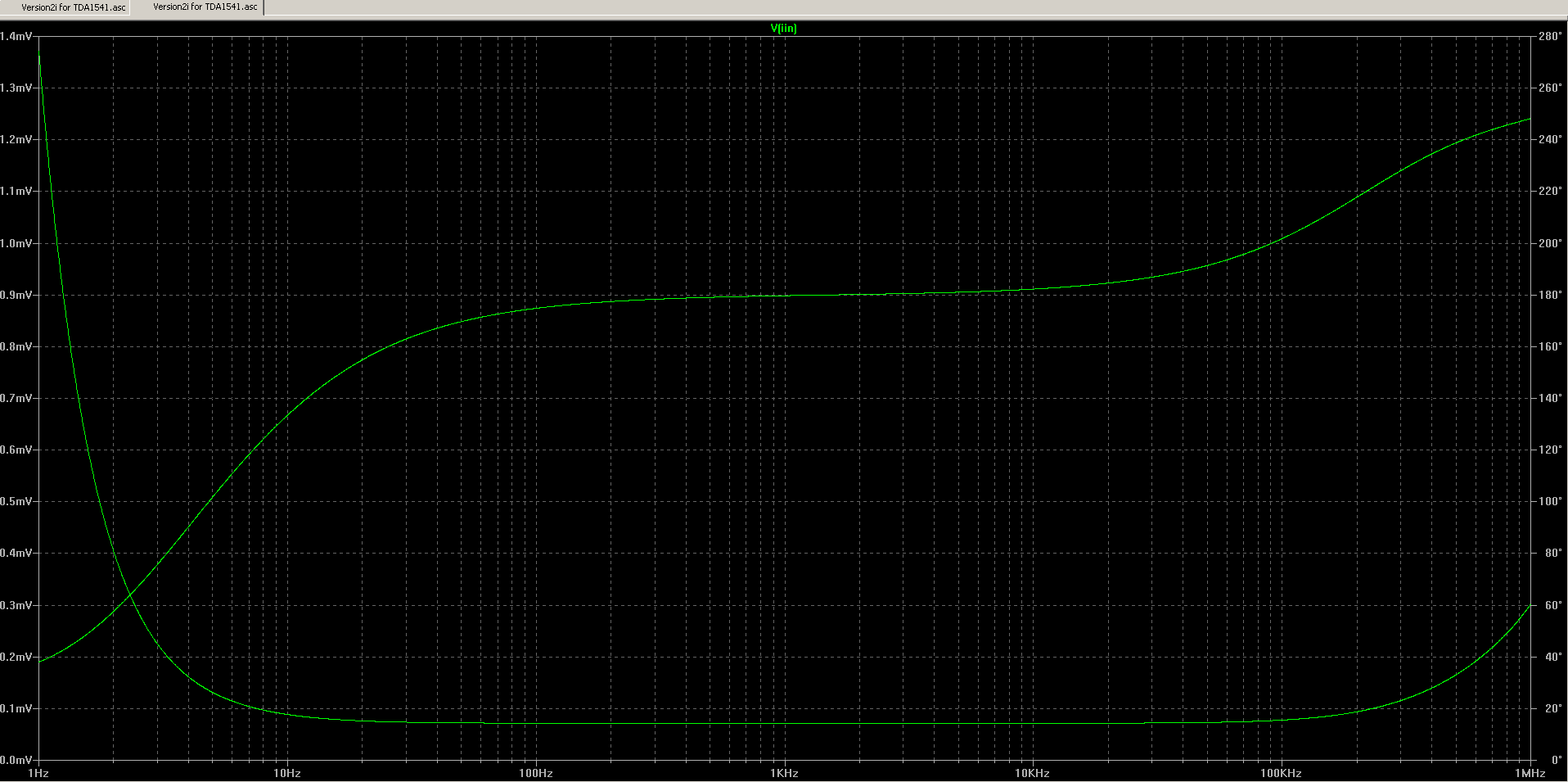The image size is (1568, 782).
Task: Click the 0.1mV left axis label
Action: 16,708
